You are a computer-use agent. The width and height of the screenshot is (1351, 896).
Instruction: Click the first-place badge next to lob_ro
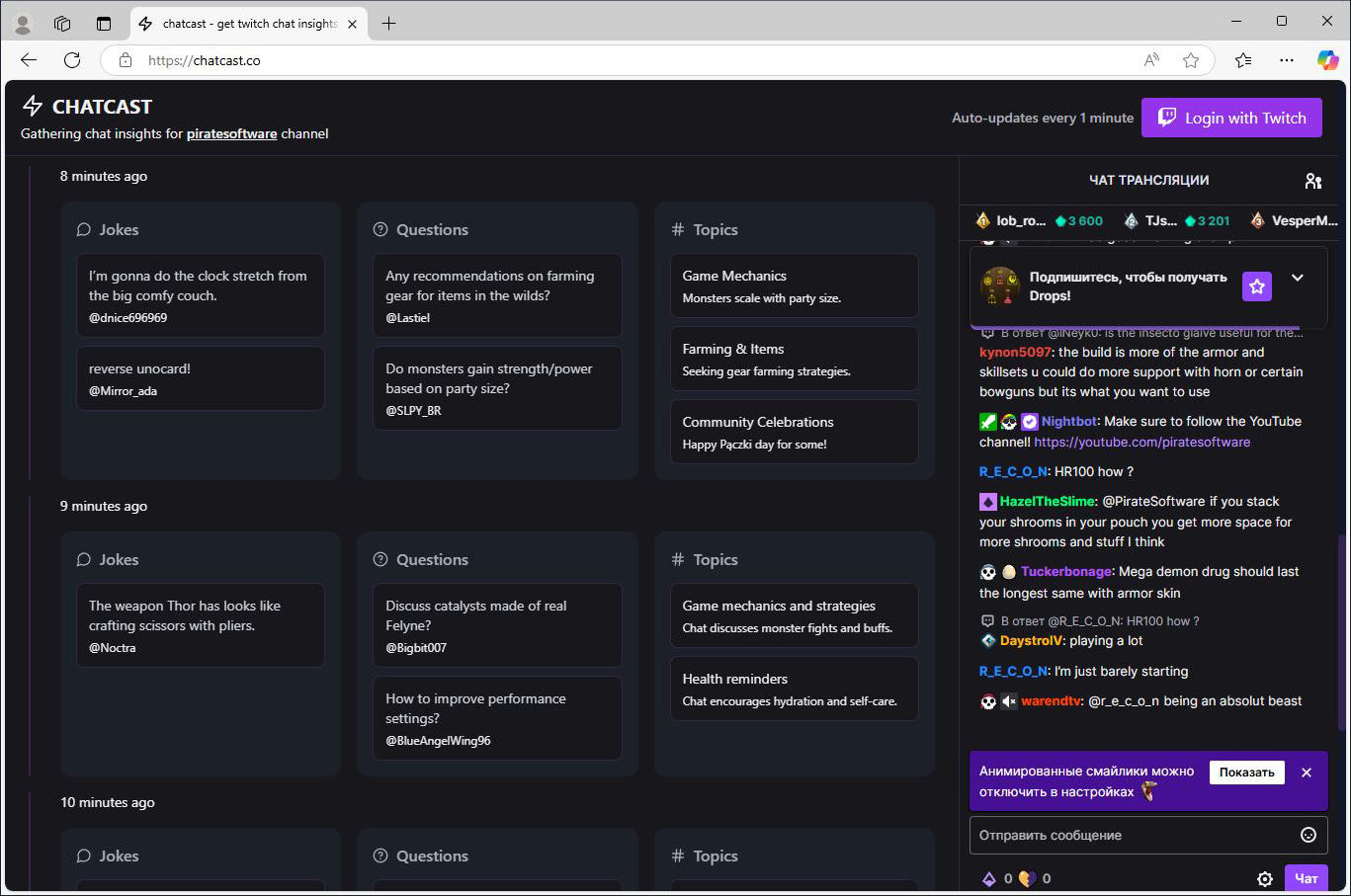click(x=982, y=219)
